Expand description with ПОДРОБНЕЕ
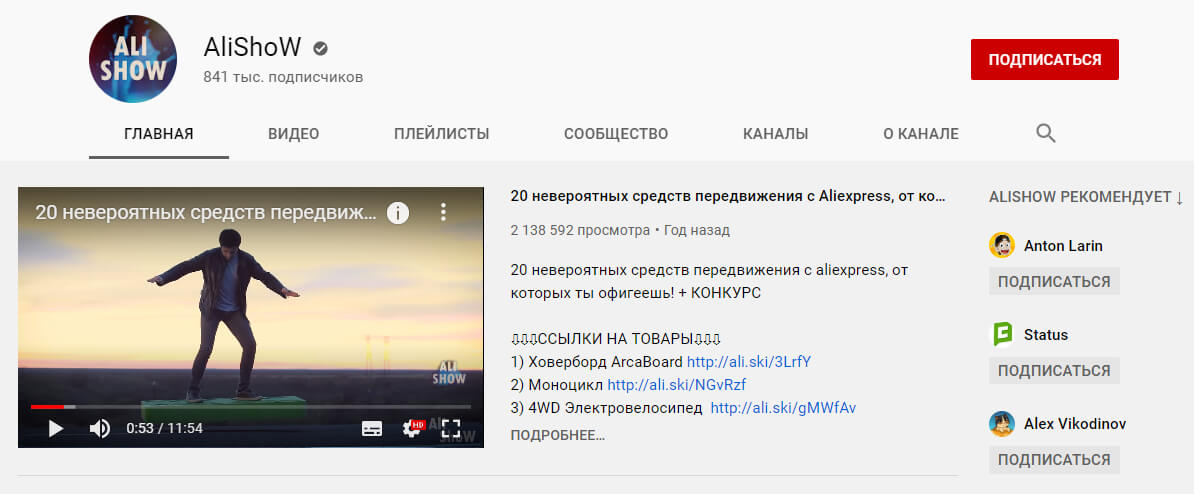This screenshot has height=494, width=1194. coord(557,435)
